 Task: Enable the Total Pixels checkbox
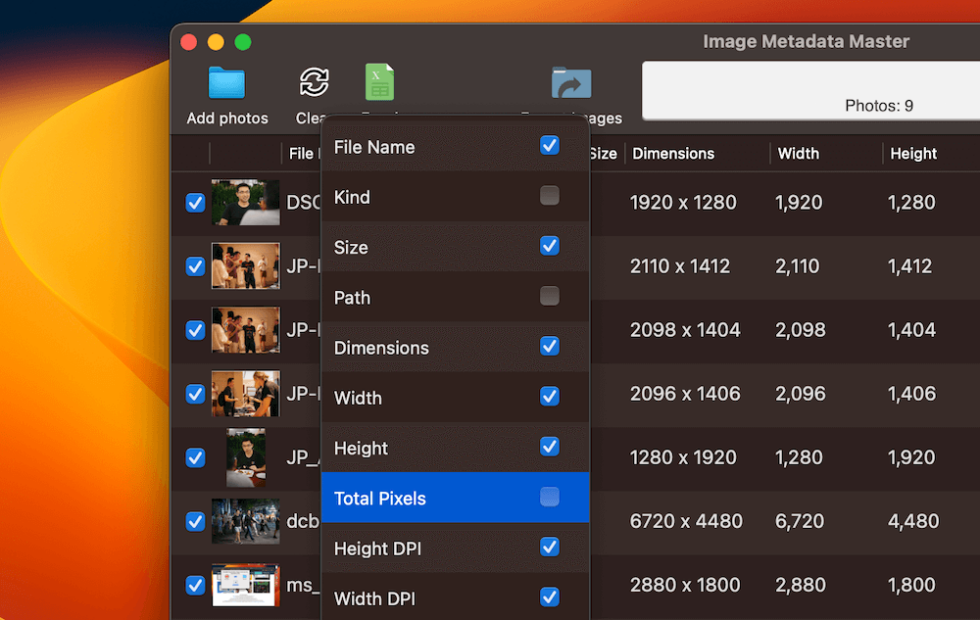click(549, 497)
